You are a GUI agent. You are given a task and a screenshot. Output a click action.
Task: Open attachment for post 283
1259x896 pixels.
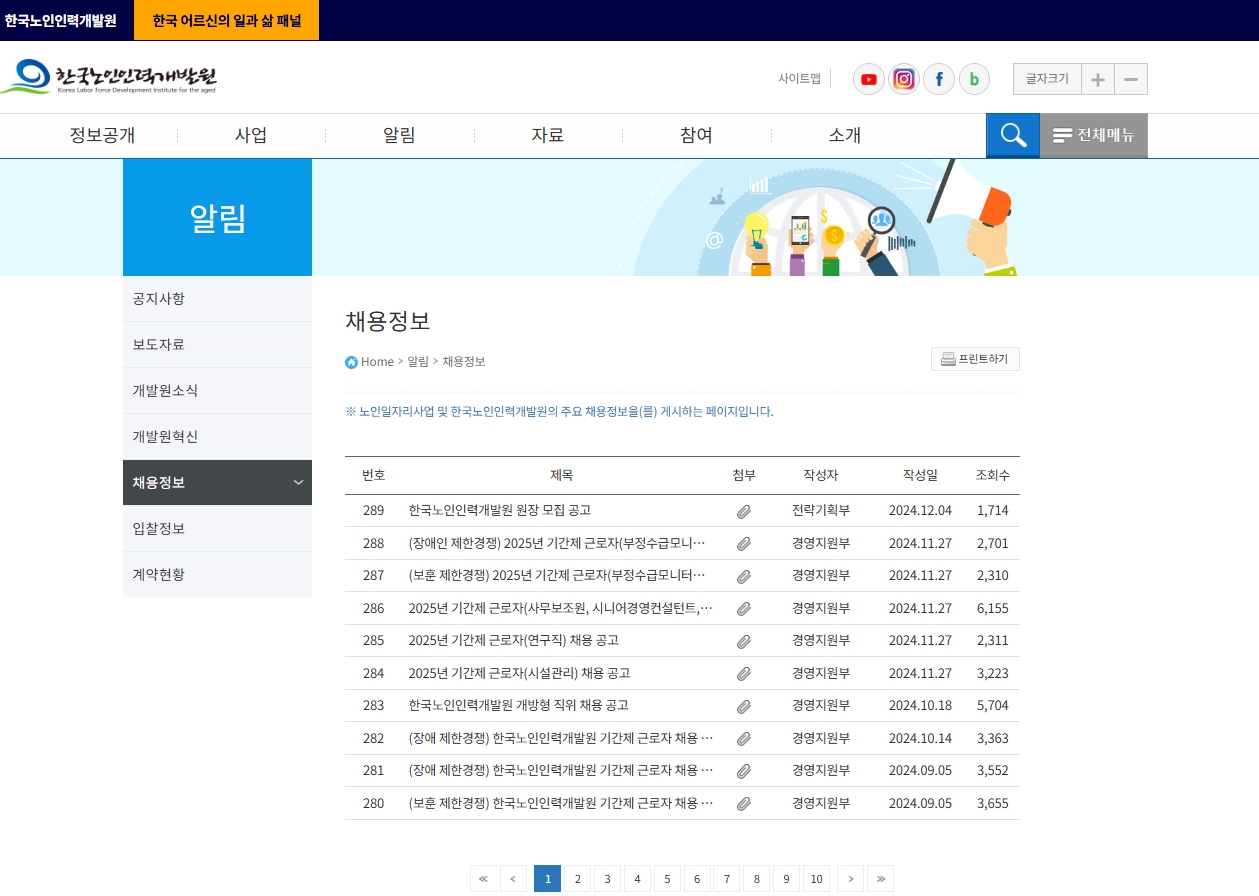coord(744,706)
